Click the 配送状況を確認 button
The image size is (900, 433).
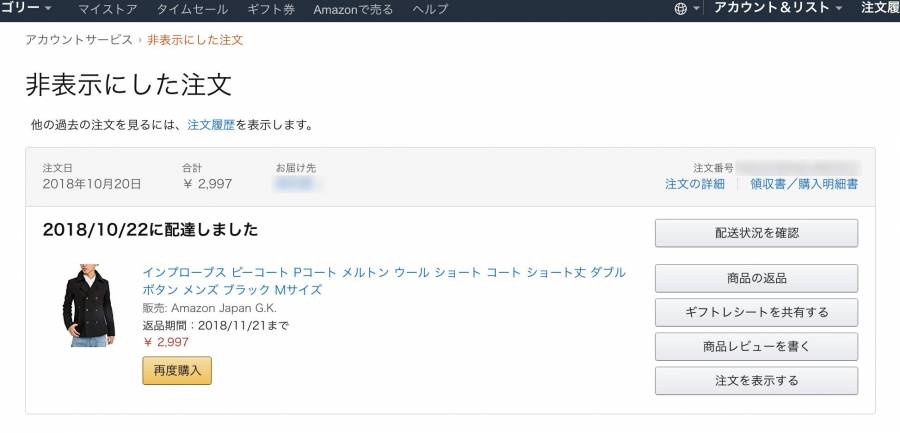757,233
